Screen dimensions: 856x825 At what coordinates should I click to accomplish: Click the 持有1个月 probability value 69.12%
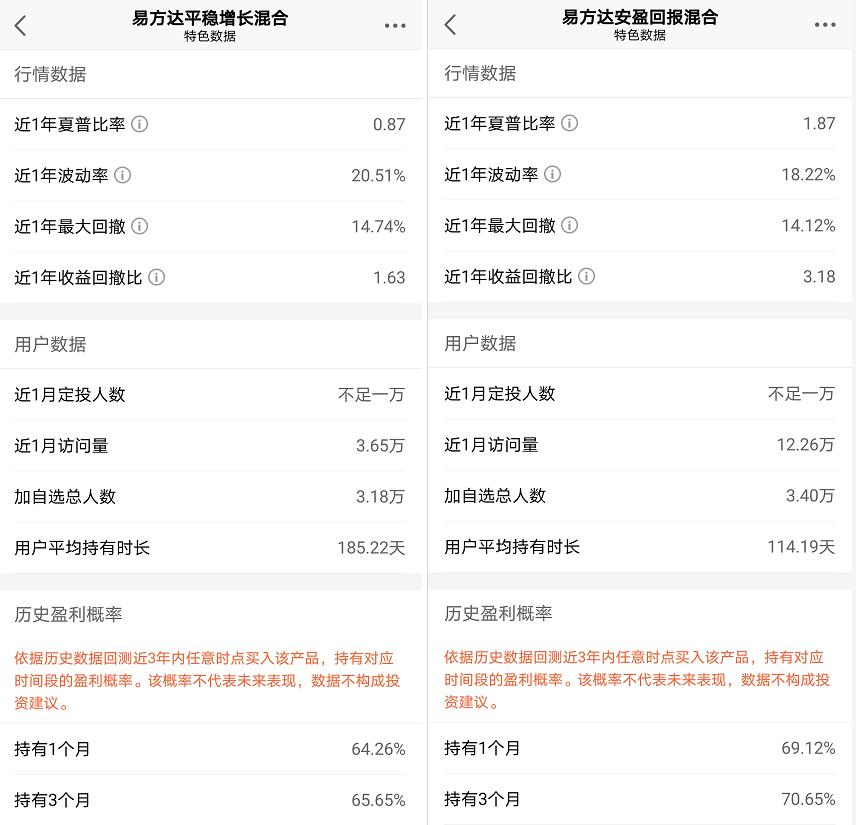[x=807, y=748]
